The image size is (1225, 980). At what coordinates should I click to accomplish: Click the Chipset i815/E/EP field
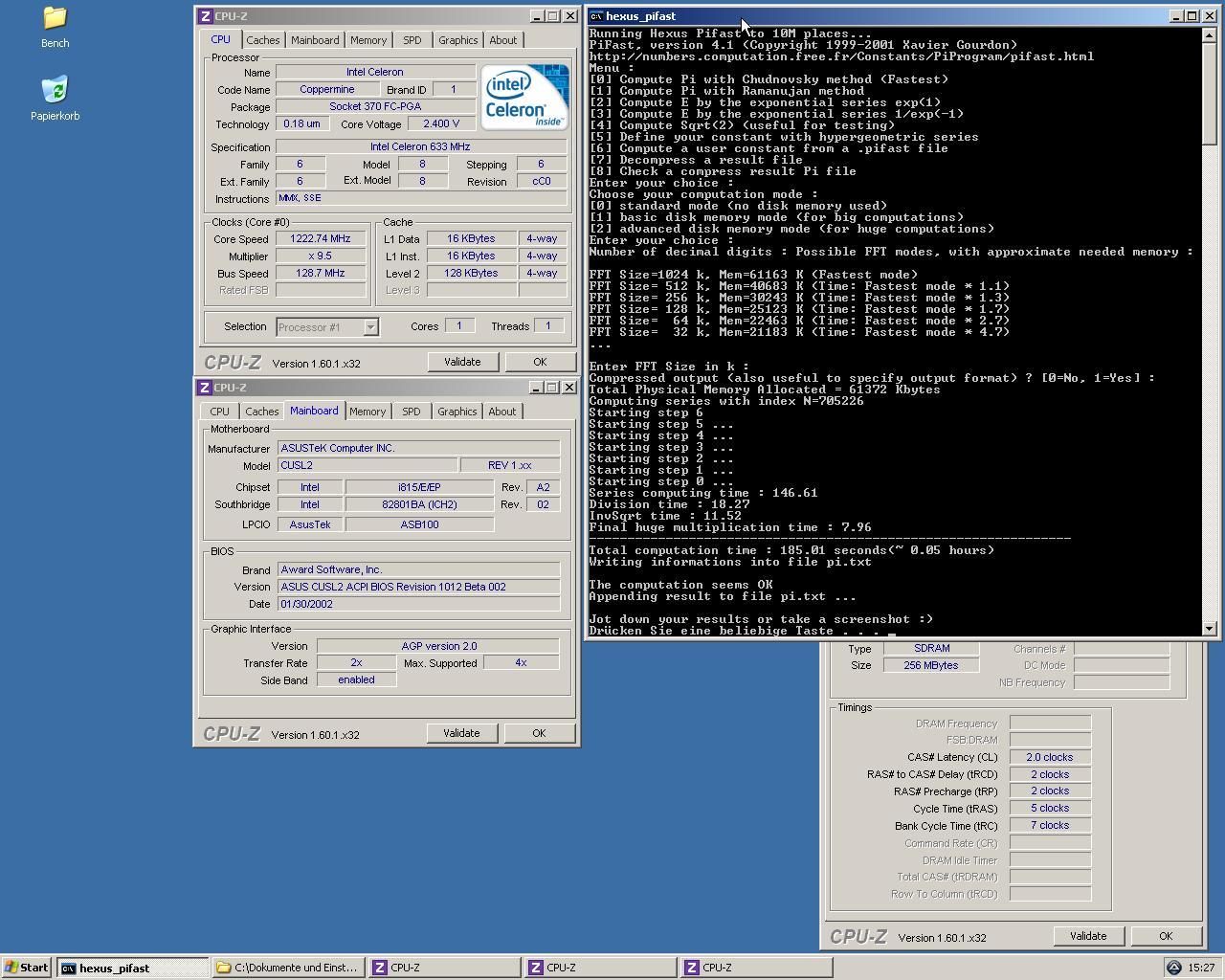point(419,487)
